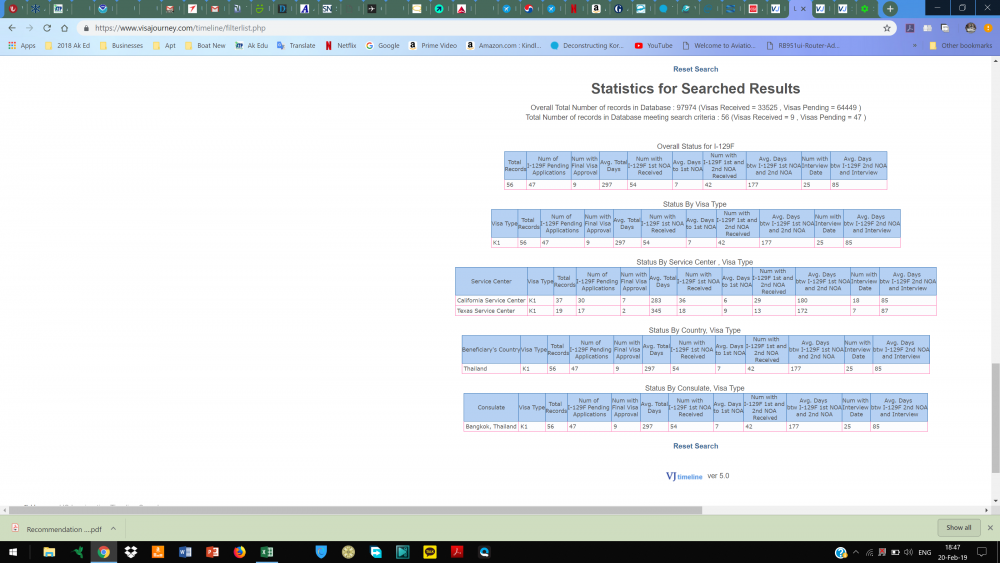The image size is (1000, 563).
Task: Click the address bar URL field
Action: click(x=480, y=28)
